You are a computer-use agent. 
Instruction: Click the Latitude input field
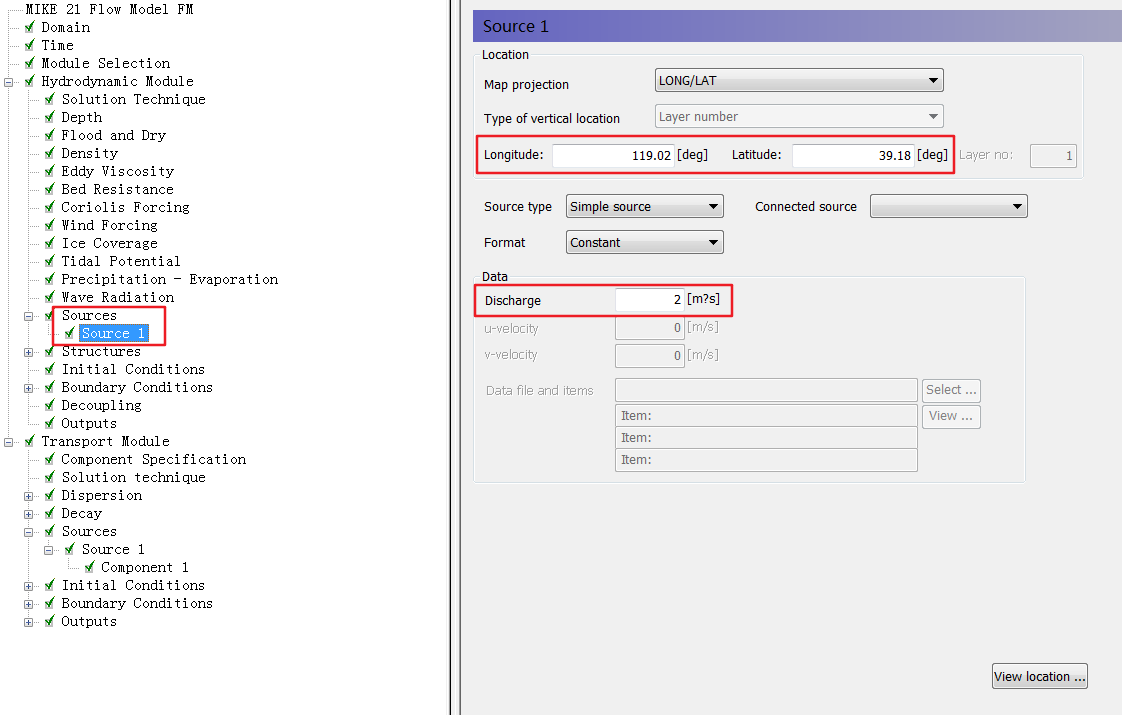tap(853, 155)
